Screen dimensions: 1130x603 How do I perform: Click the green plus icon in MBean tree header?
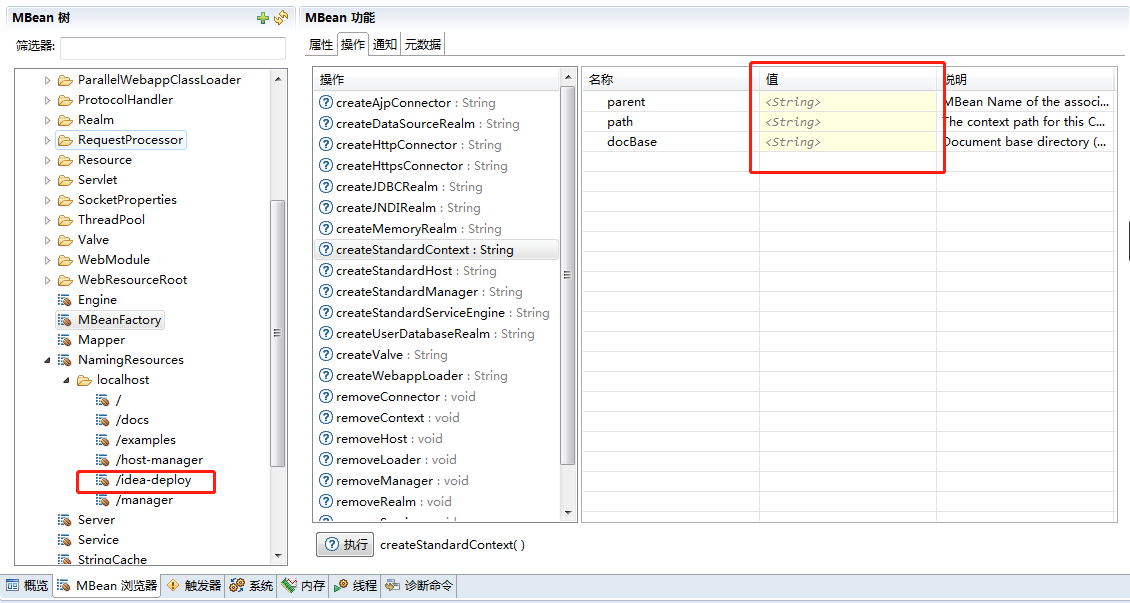click(x=263, y=18)
